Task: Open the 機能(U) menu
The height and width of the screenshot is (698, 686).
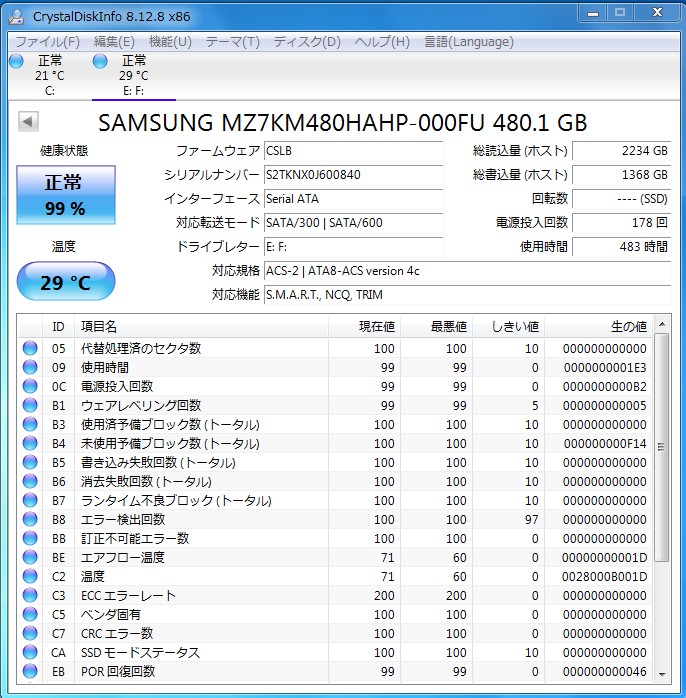Action: coord(170,42)
